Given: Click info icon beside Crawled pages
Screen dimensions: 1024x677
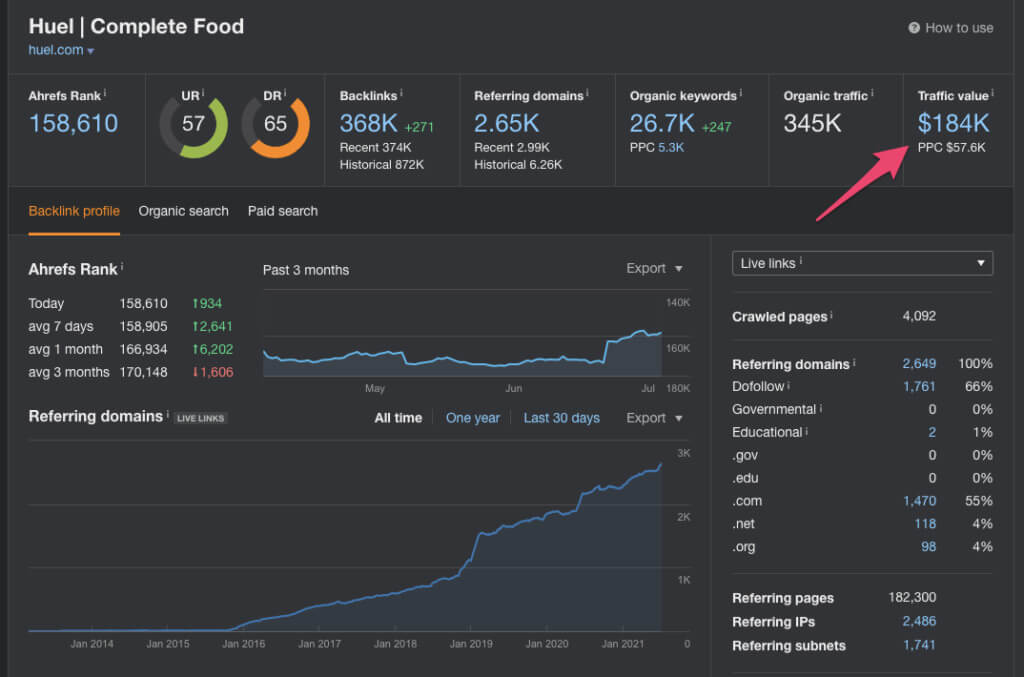Looking at the screenshot, I should pyautogui.click(x=831, y=316).
